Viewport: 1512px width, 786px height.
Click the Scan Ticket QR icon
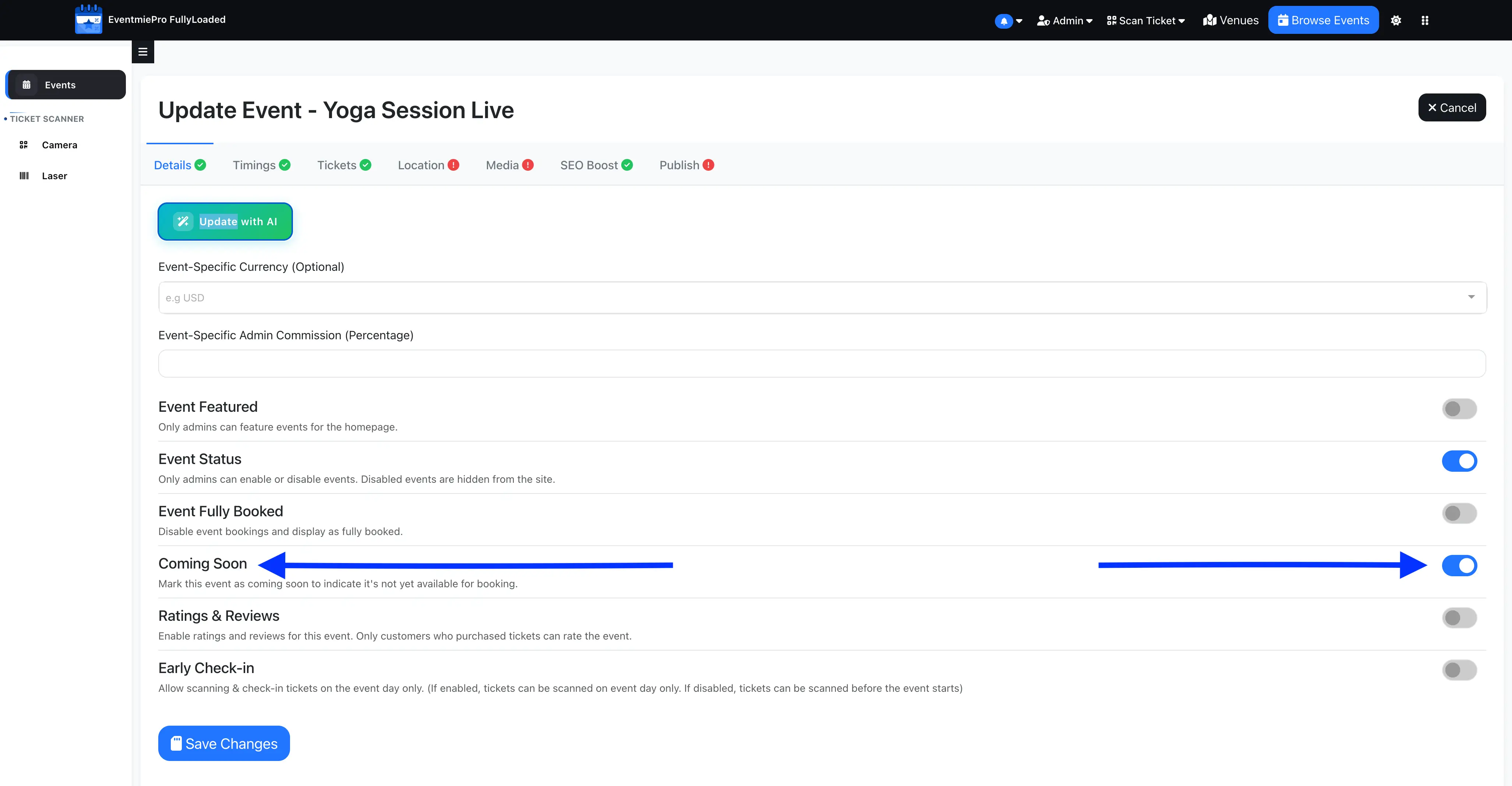pos(1111,21)
